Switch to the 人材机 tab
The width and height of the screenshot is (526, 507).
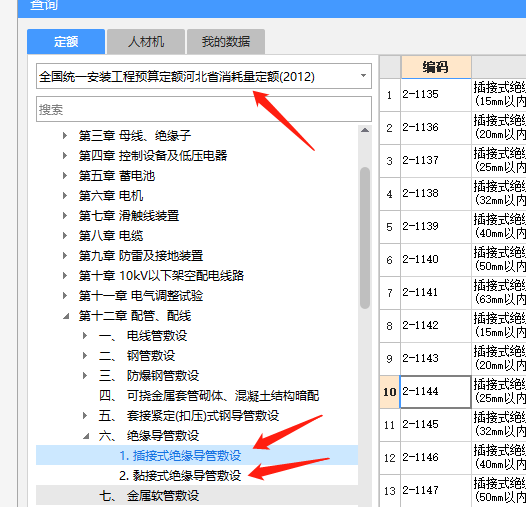146,42
